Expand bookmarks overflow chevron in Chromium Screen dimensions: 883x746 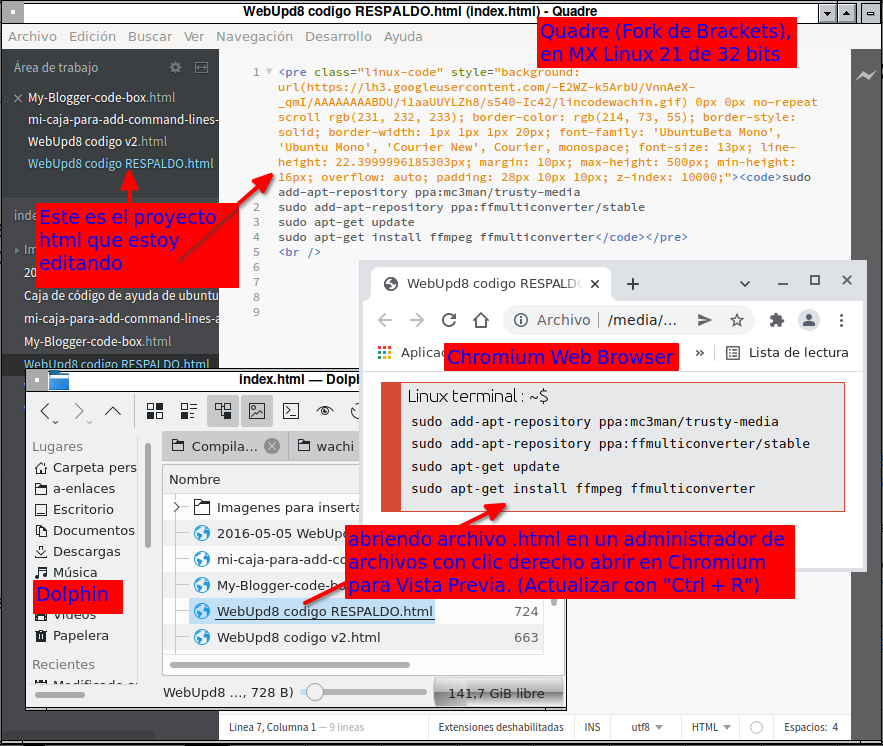[x=700, y=353]
